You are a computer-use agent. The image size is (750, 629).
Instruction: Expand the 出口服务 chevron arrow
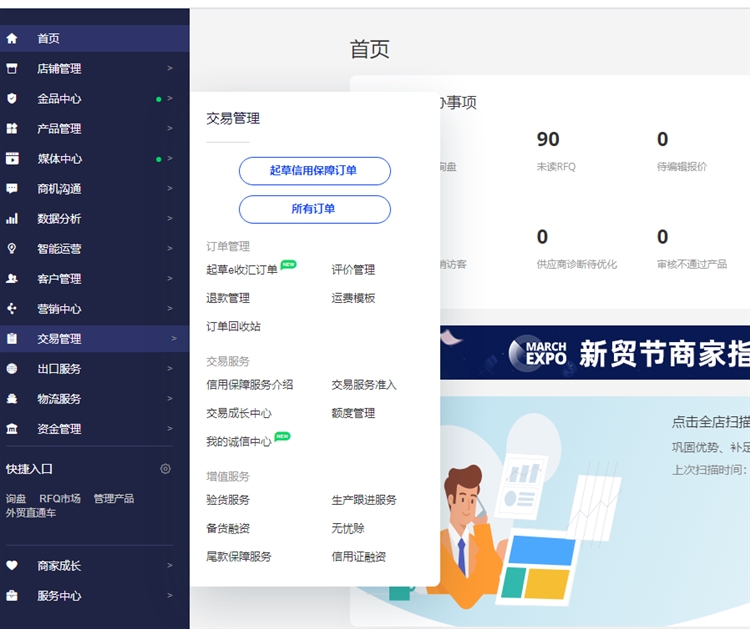pyautogui.click(x=170, y=369)
